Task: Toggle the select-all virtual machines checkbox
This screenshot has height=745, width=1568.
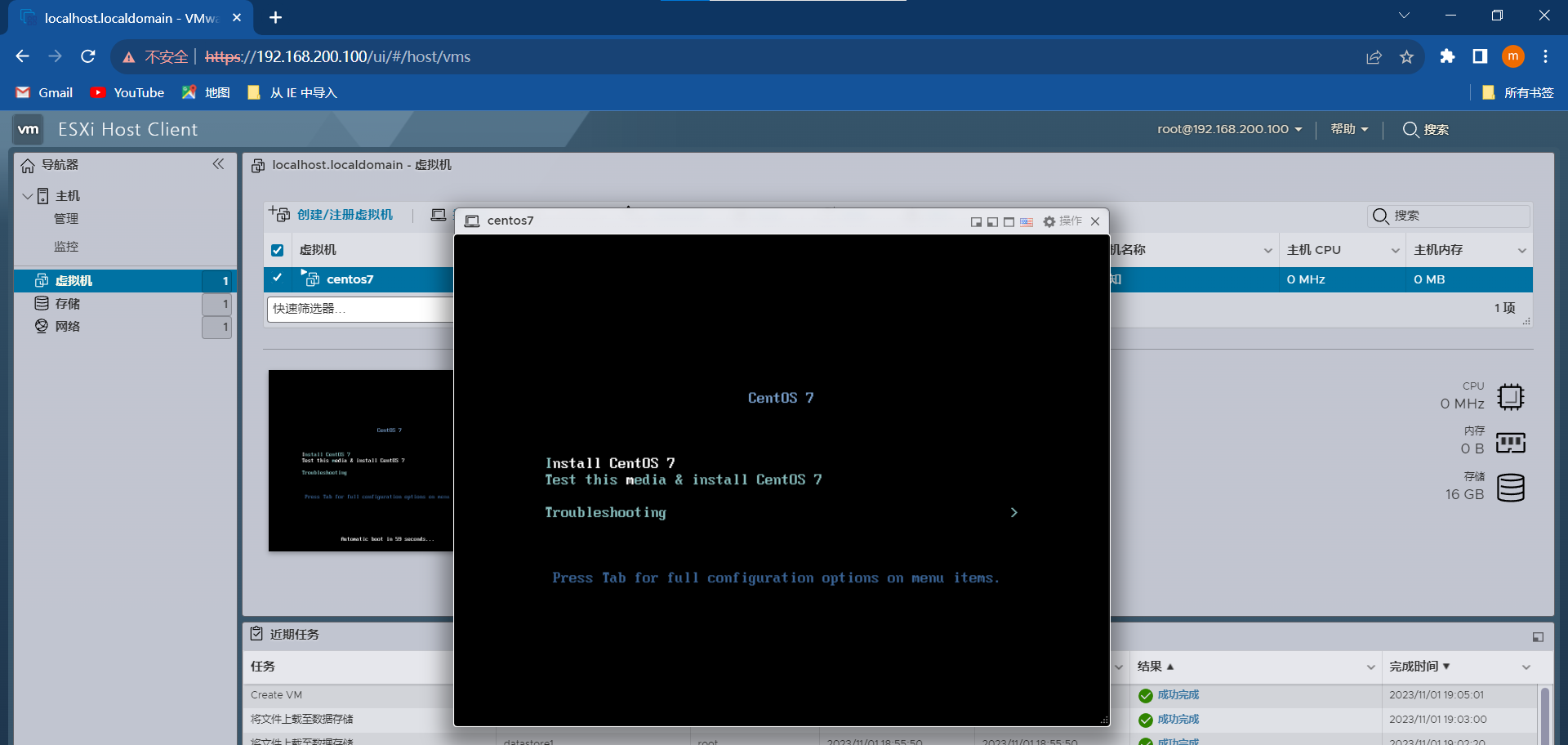Action: (278, 250)
